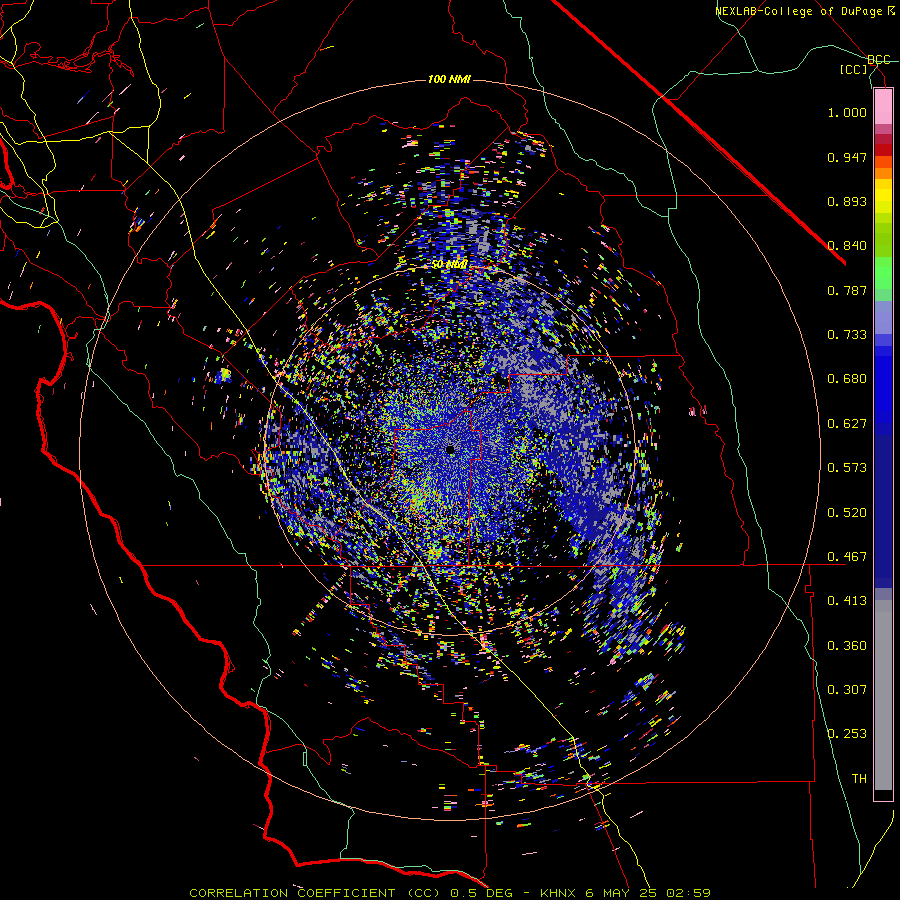Select the 0.413 scale value
The height and width of the screenshot is (900, 900).
point(847,601)
